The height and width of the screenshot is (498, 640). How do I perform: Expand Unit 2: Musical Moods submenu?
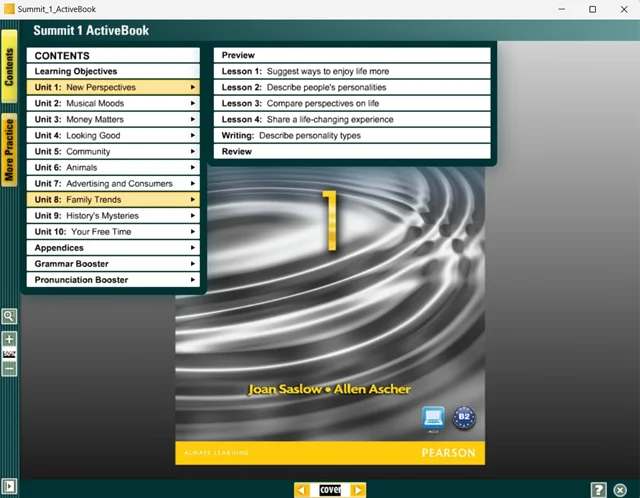(x=113, y=104)
